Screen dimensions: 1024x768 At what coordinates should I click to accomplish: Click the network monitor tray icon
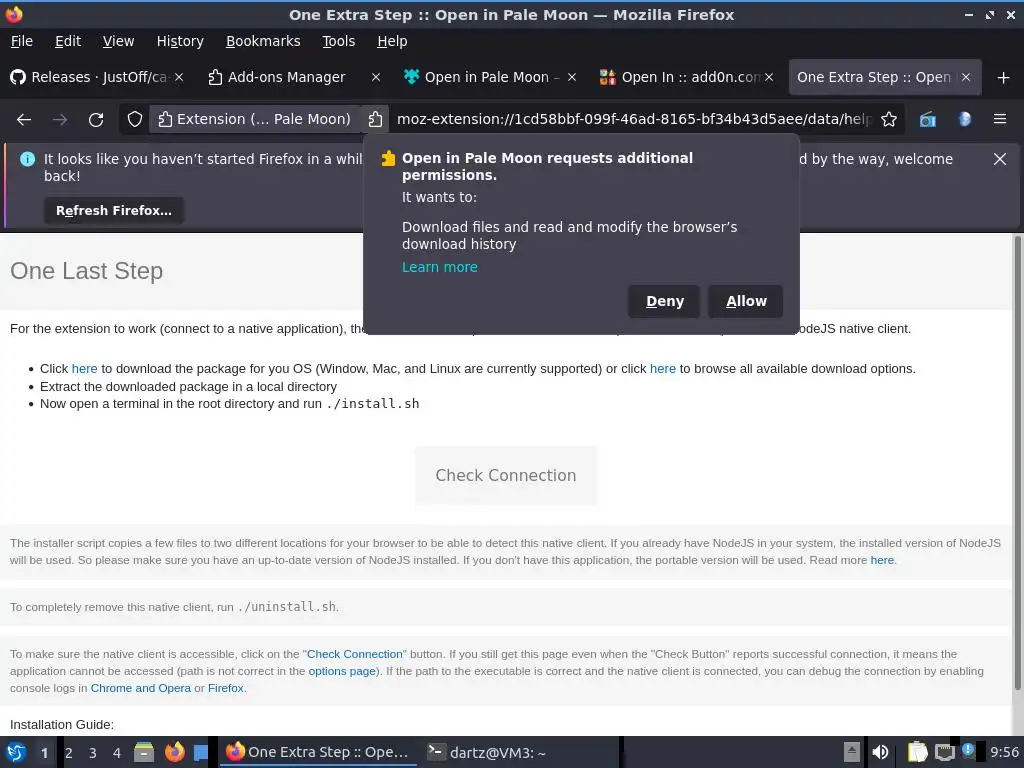coord(944,752)
